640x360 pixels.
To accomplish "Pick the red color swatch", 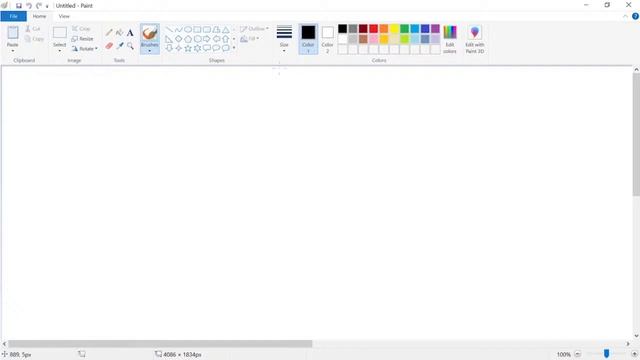I will point(373,29).
